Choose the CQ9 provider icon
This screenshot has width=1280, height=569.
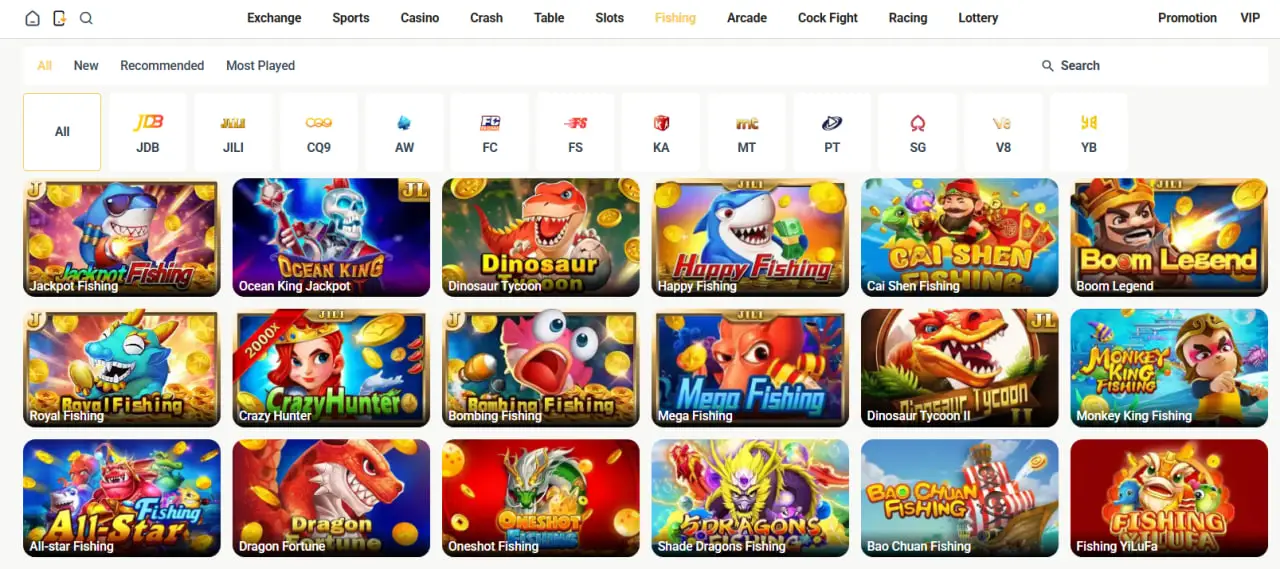[319, 123]
